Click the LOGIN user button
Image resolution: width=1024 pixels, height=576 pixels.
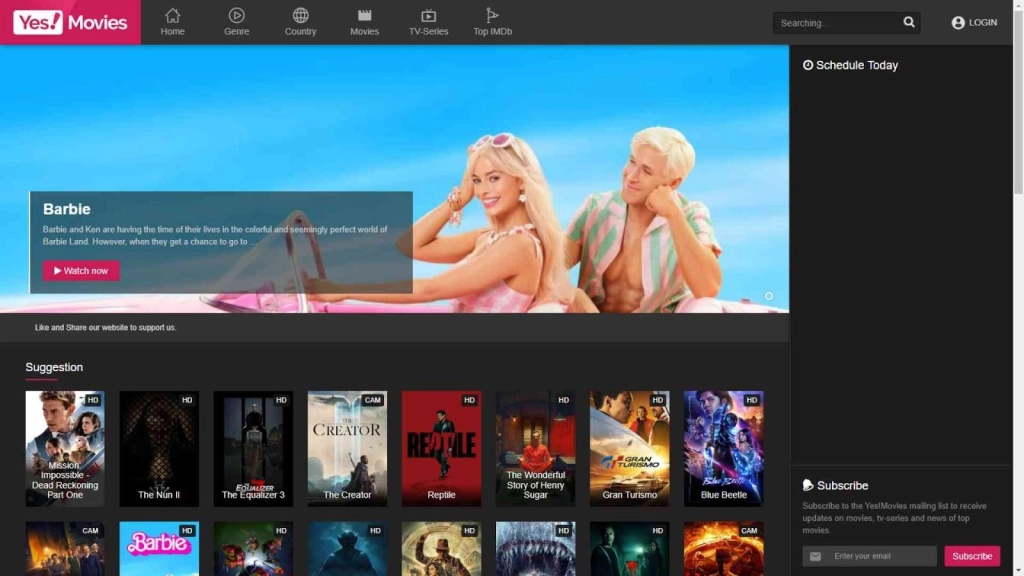pos(974,22)
